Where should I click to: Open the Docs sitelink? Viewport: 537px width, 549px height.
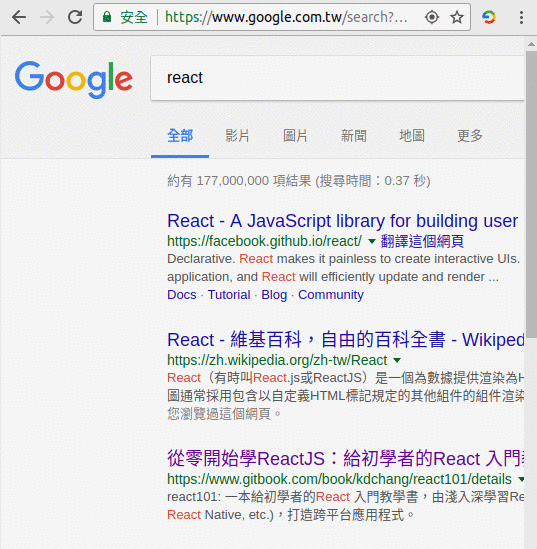tap(182, 295)
